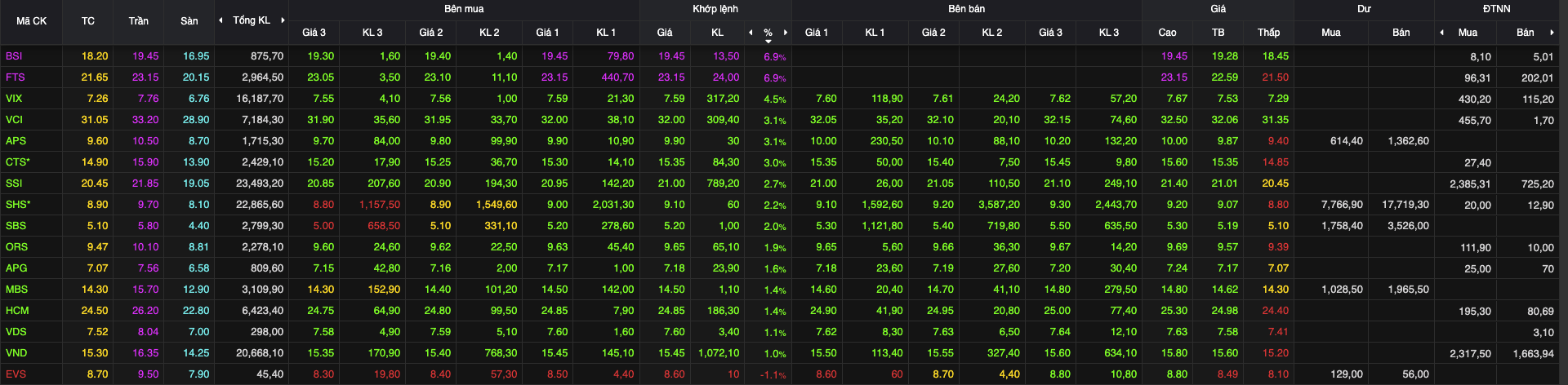Click FTS foreign sell 202,01
1568x385 pixels.
(1537, 78)
